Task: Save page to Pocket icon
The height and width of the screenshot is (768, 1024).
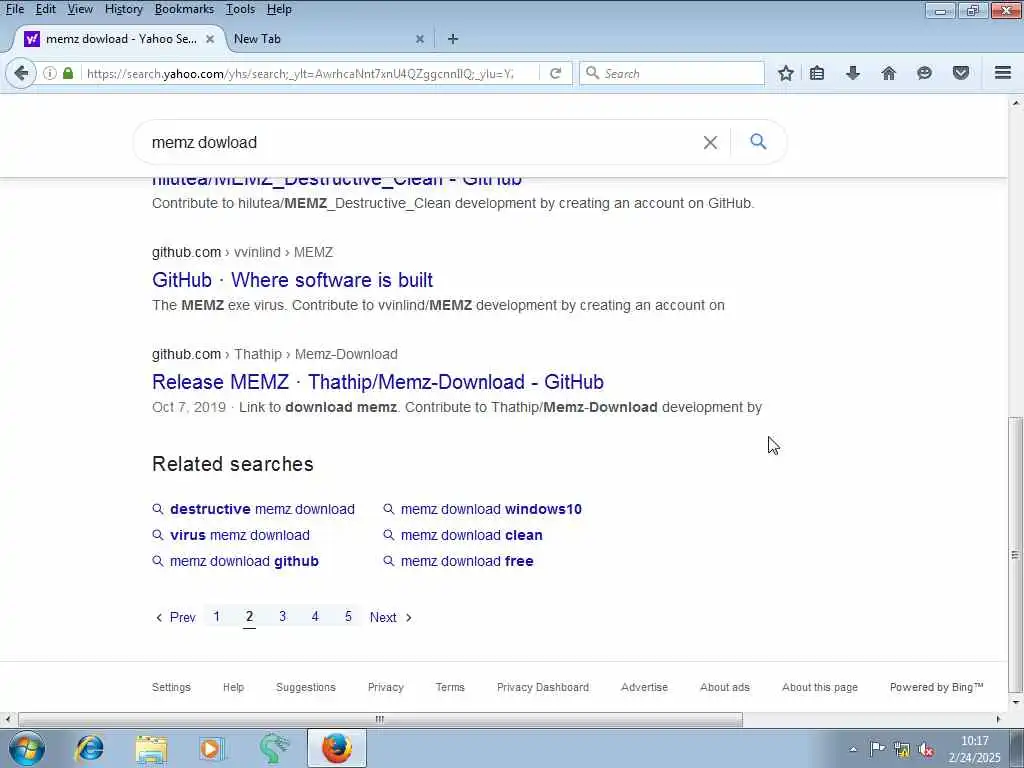Action: pos(961,73)
